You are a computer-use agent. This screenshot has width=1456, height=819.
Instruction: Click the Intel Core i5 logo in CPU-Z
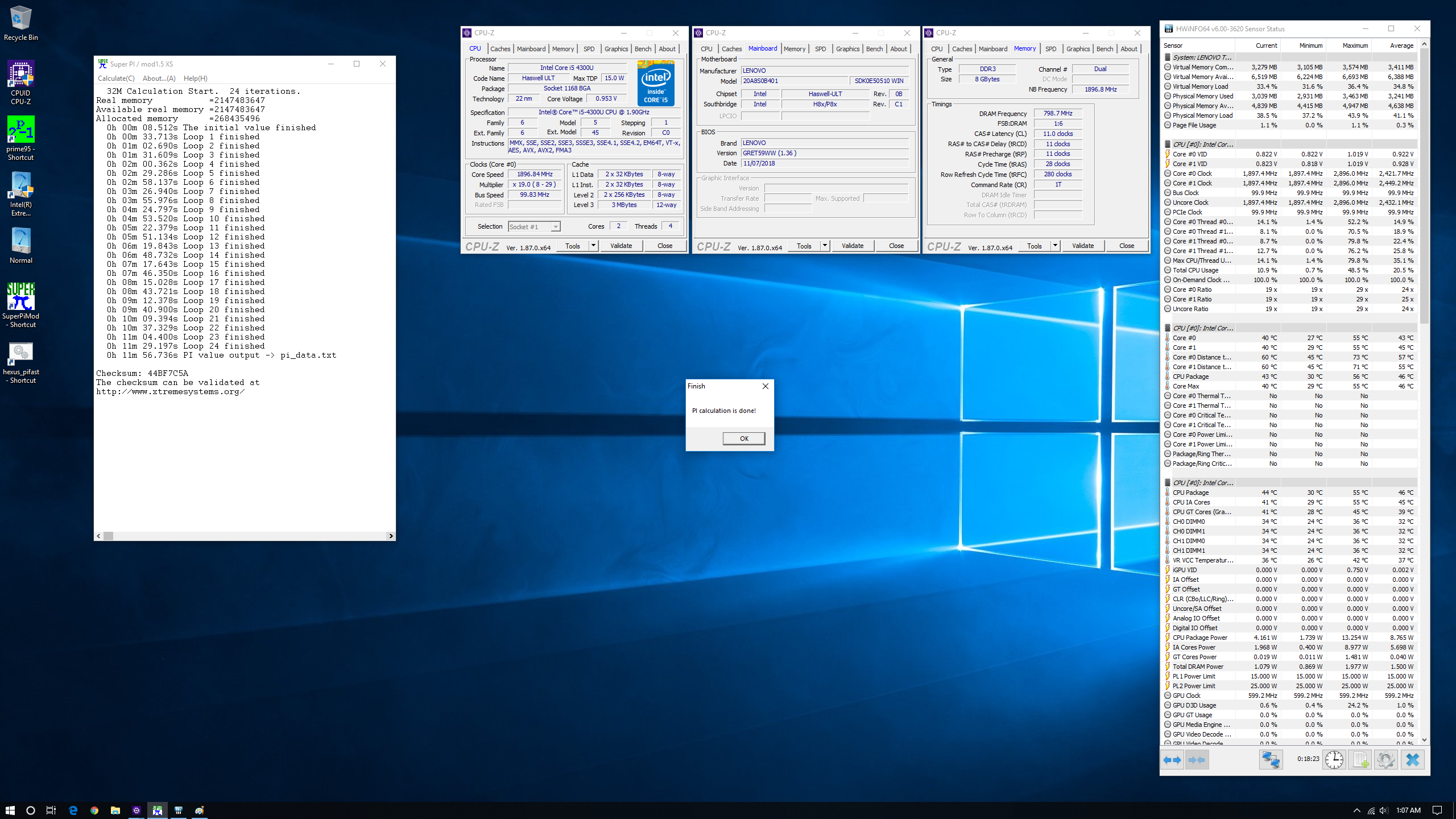tap(656, 84)
